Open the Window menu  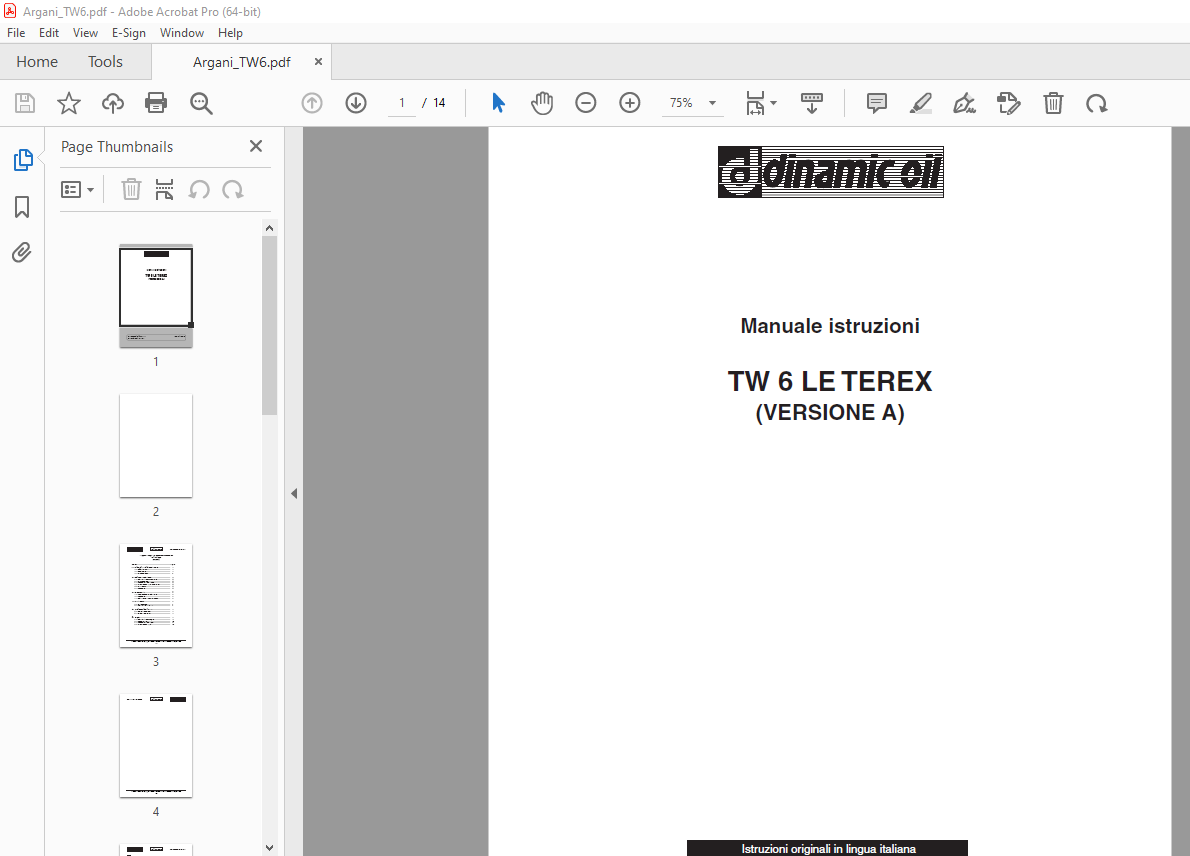181,33
